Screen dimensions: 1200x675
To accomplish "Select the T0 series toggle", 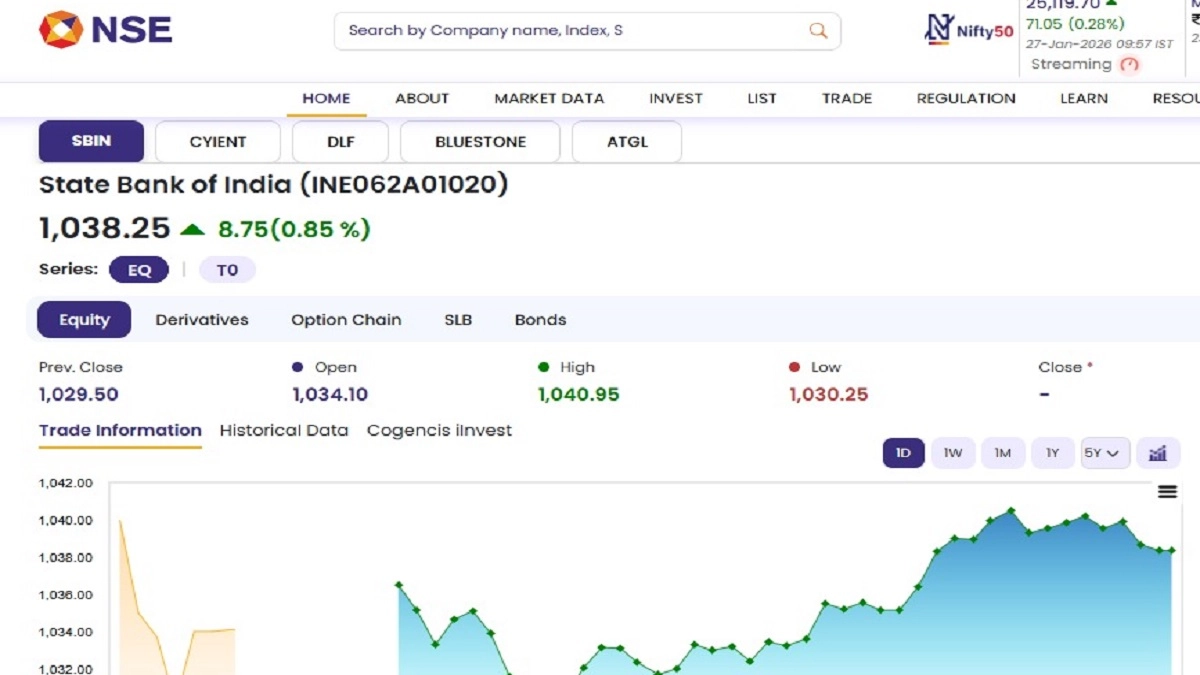I will pos(227,270).
